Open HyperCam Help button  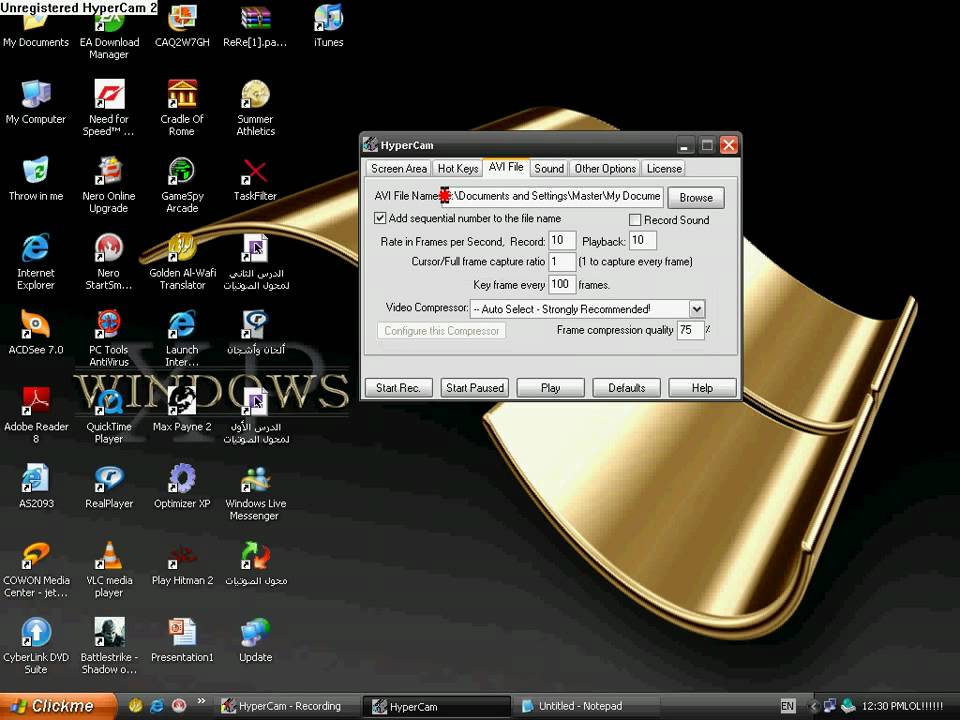[x=702, y=388]
